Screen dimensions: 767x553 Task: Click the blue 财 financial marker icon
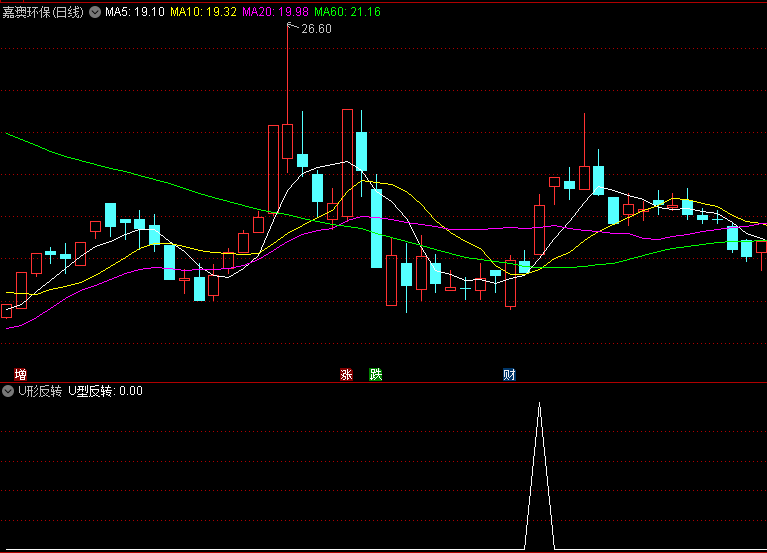(509, 375)
